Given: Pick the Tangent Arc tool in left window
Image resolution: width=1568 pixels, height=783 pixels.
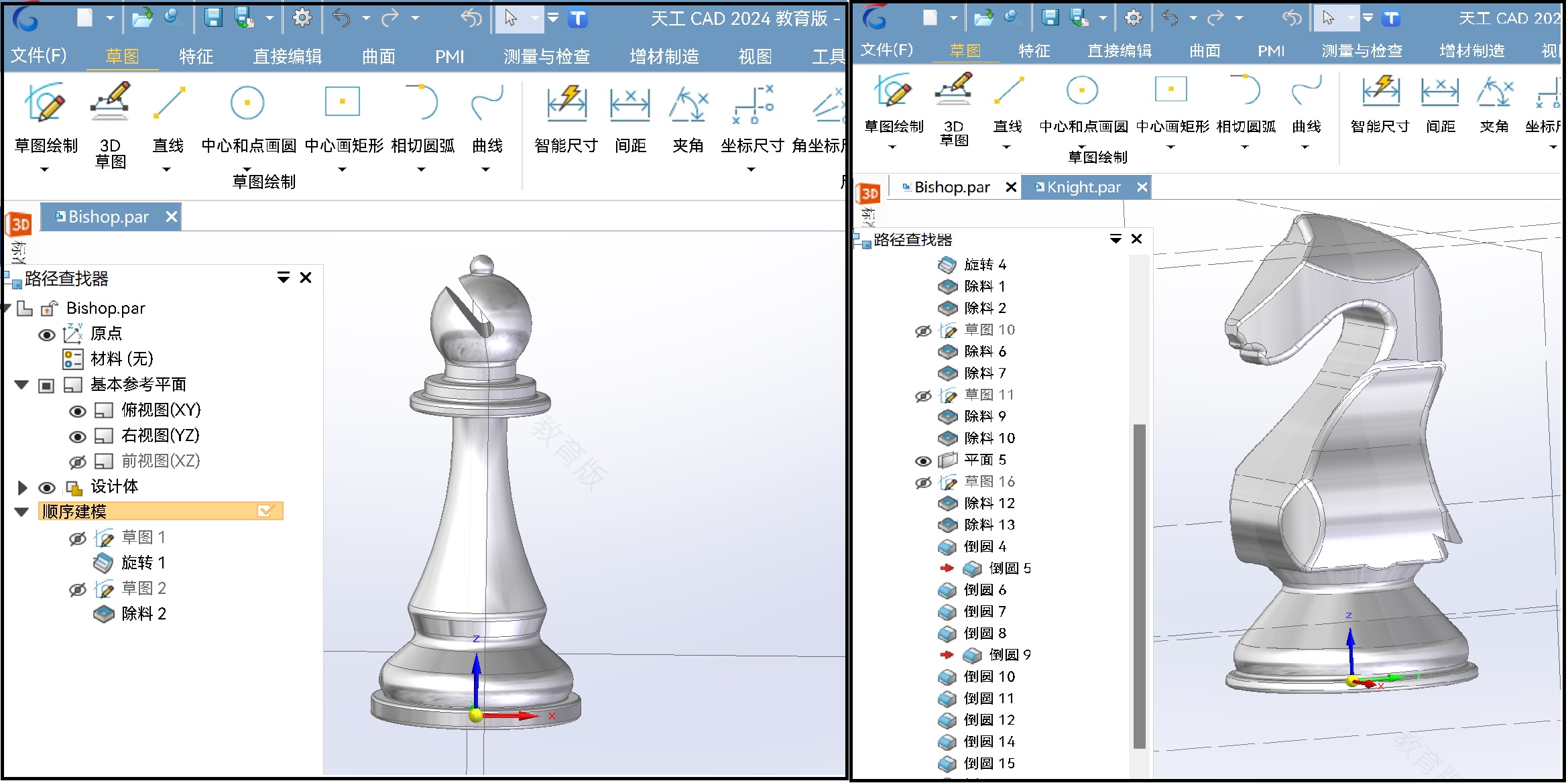Looking at the screenshot, I should 422,102.
